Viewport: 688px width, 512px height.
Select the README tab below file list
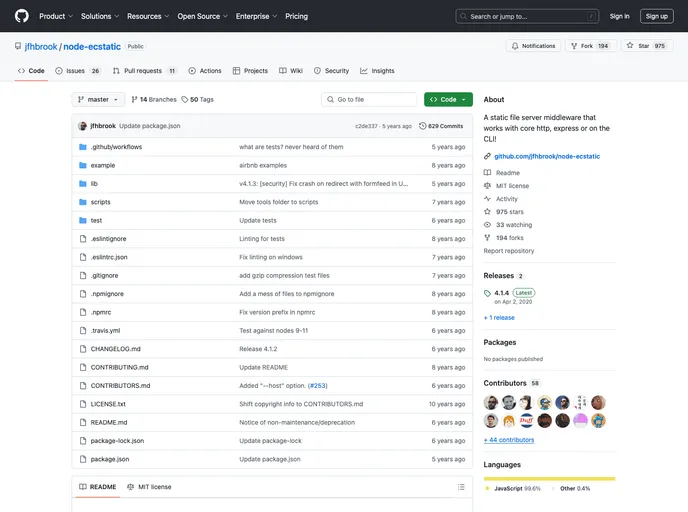[97, 487]
